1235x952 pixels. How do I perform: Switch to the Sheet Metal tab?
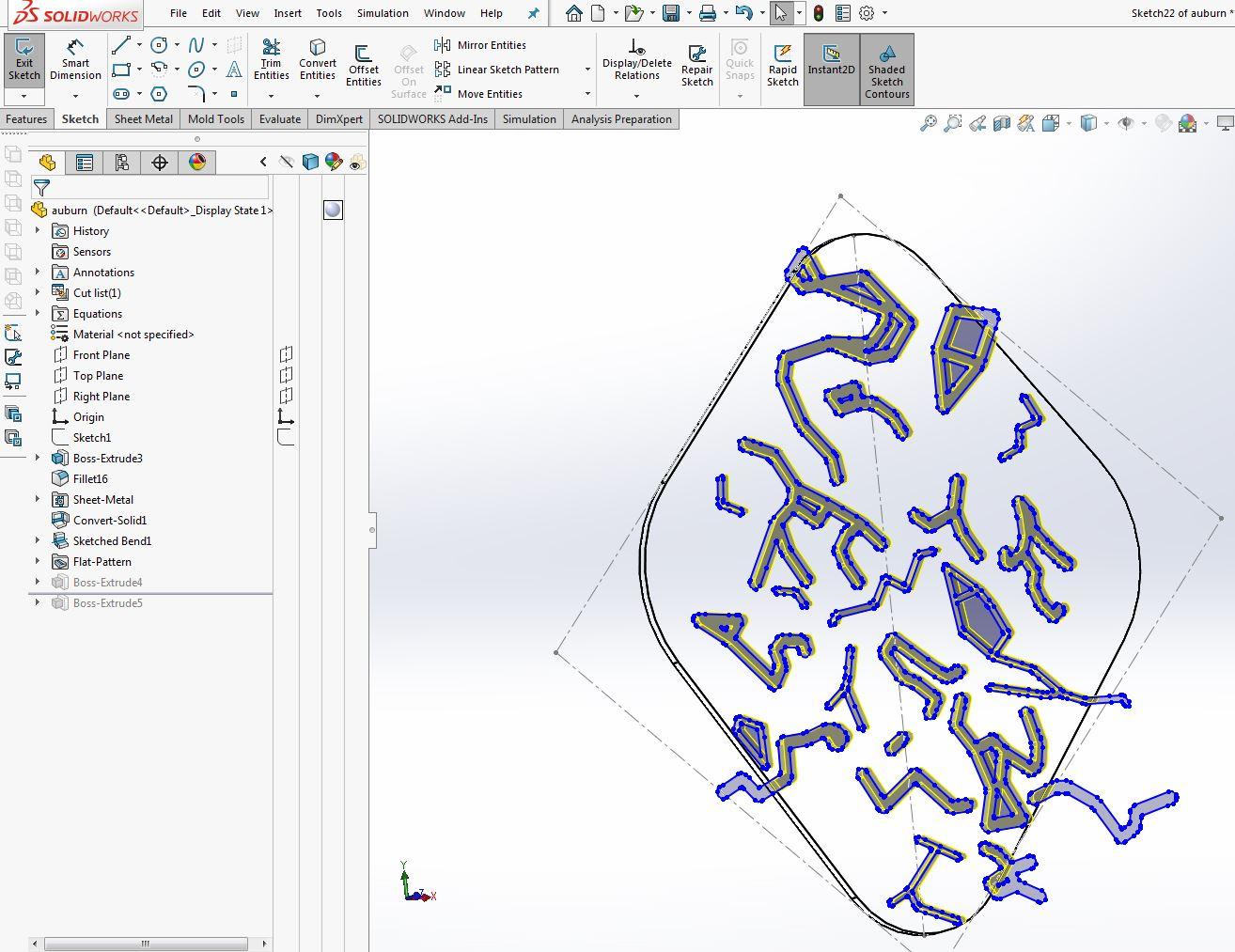(144, 119)
